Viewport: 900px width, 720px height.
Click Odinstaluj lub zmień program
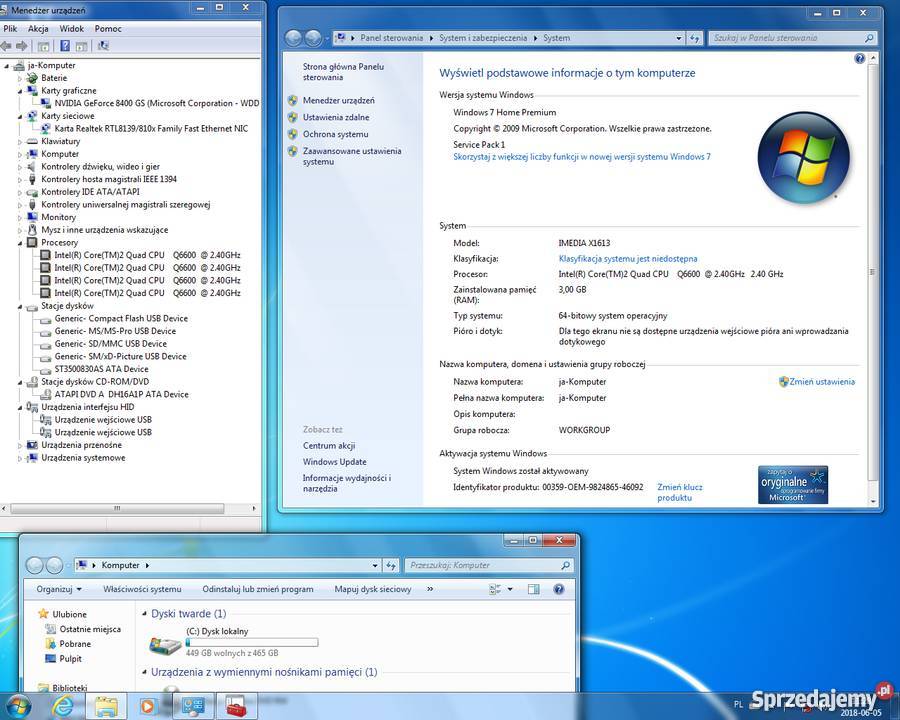[x=258, y=589]
